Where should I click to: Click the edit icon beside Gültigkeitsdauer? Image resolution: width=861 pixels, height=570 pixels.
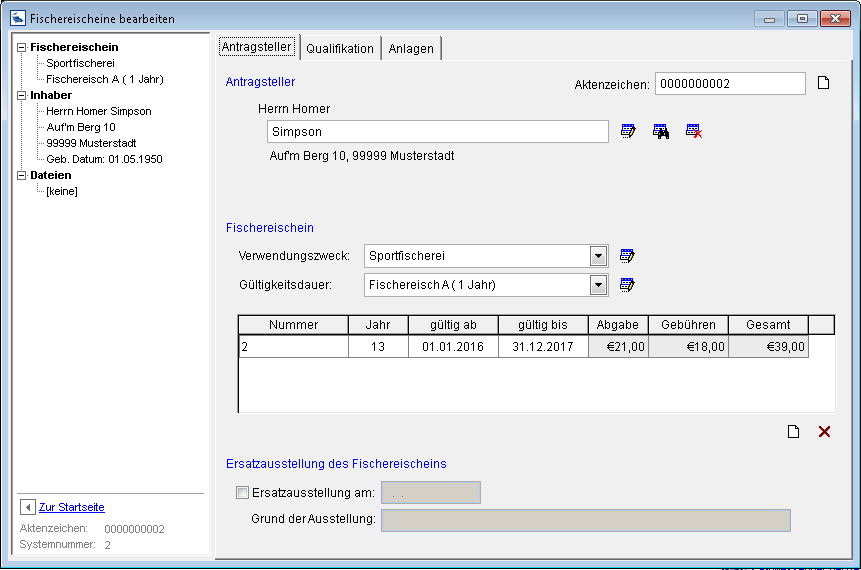628,285
